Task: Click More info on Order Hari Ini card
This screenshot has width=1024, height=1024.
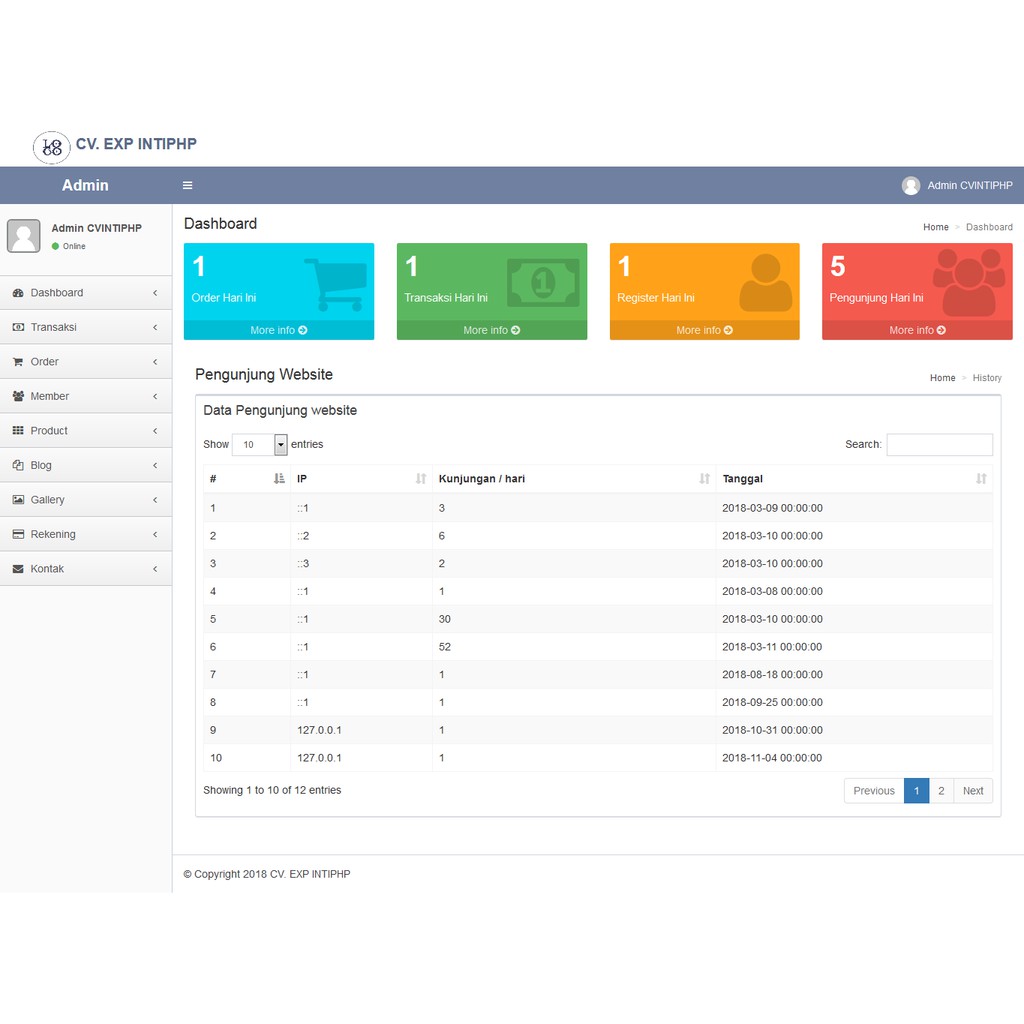Action: point(279,330)
